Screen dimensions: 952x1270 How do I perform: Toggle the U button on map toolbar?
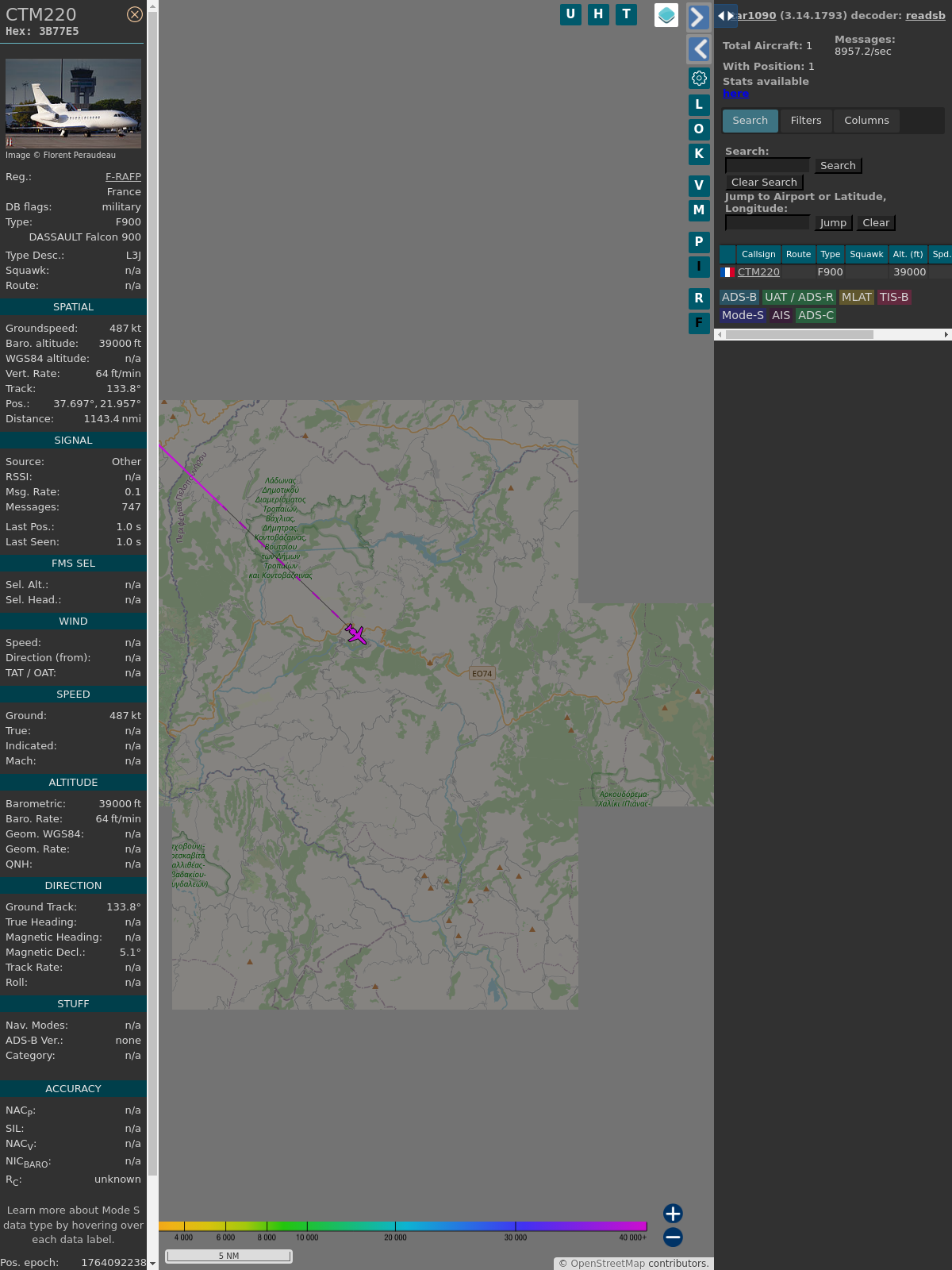point(570,14)
